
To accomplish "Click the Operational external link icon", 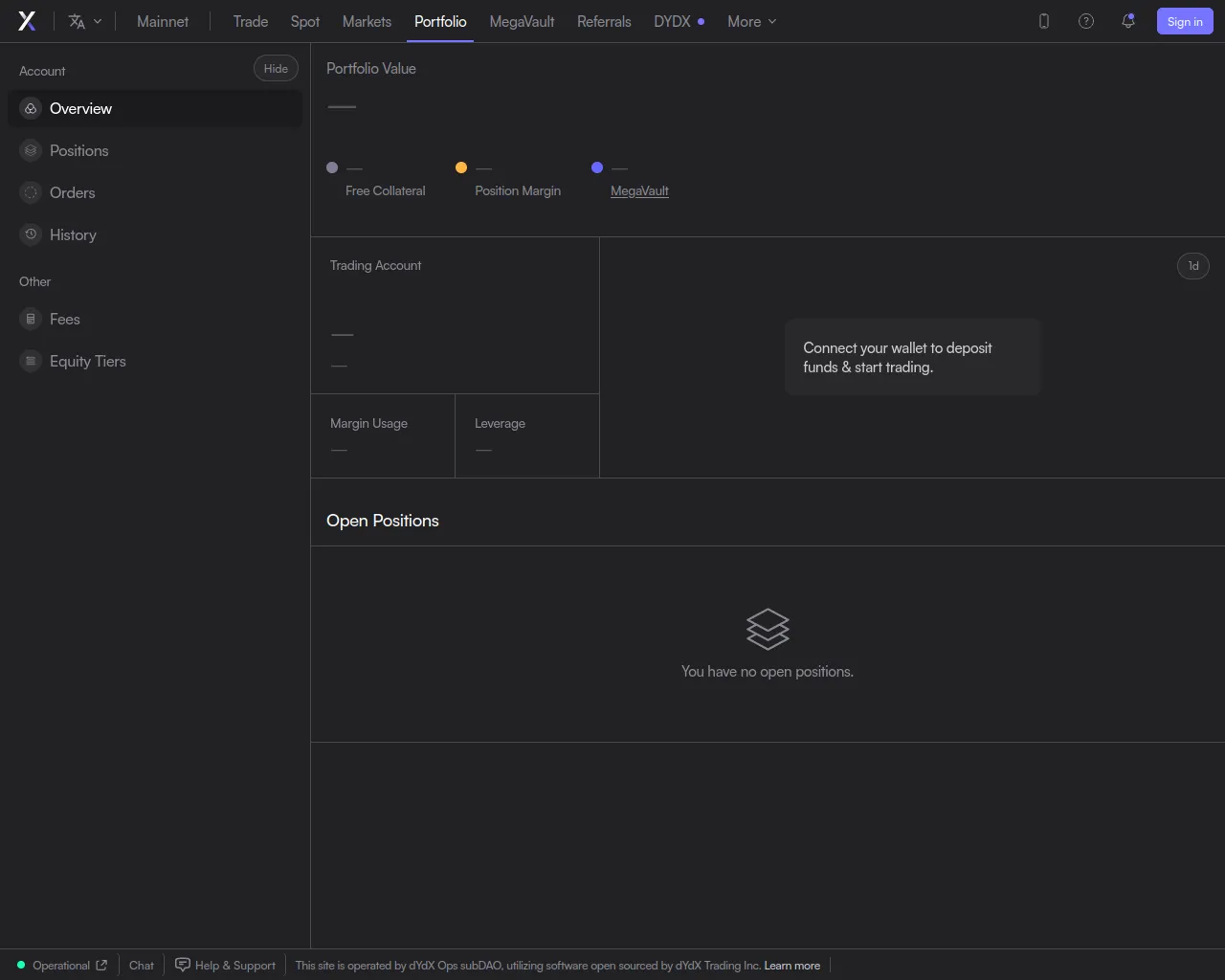I will point(101,965).
